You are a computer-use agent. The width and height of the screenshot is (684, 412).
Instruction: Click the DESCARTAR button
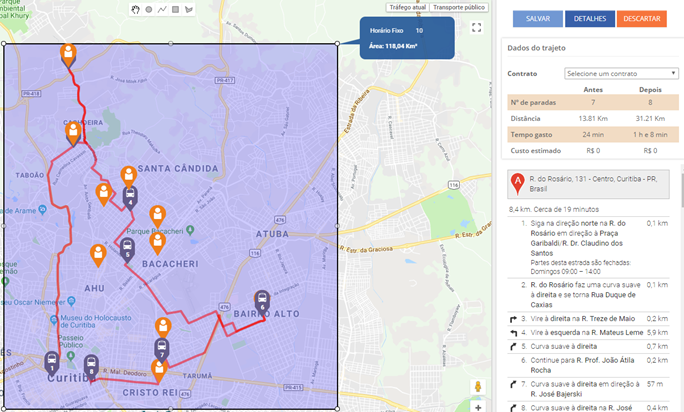tap(642, 19)
